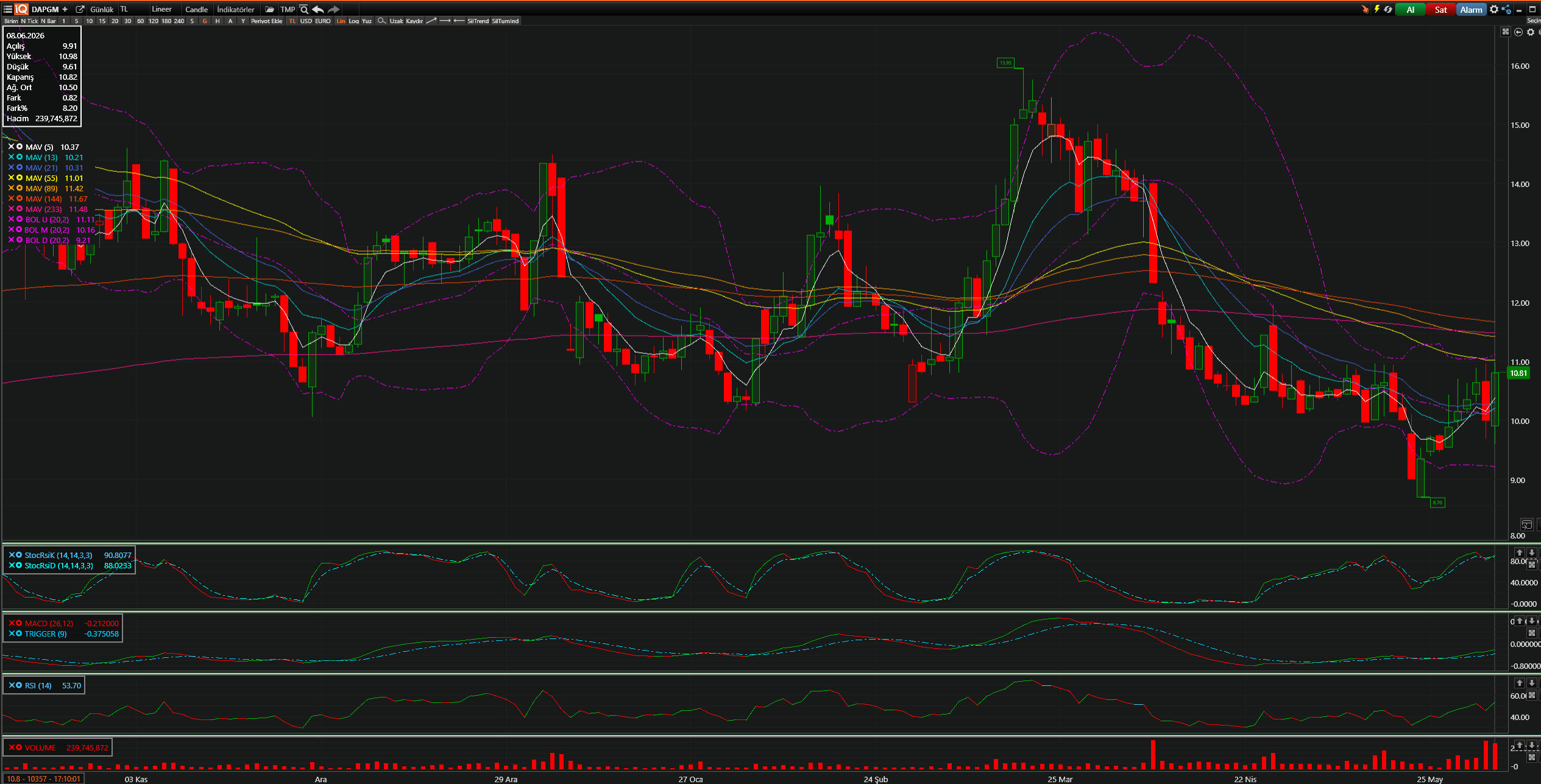1541x784 pixels.
Task: Select the 60 minute period
Action: (140, 21)
